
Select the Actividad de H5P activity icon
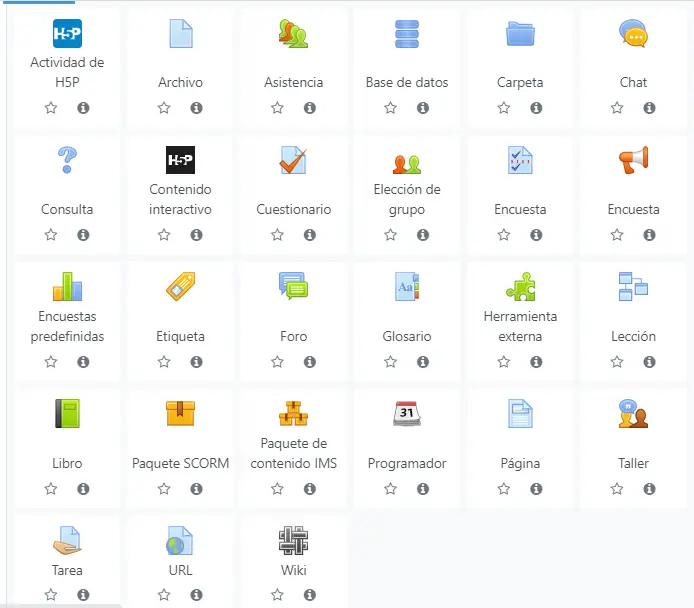click(67, 34)
